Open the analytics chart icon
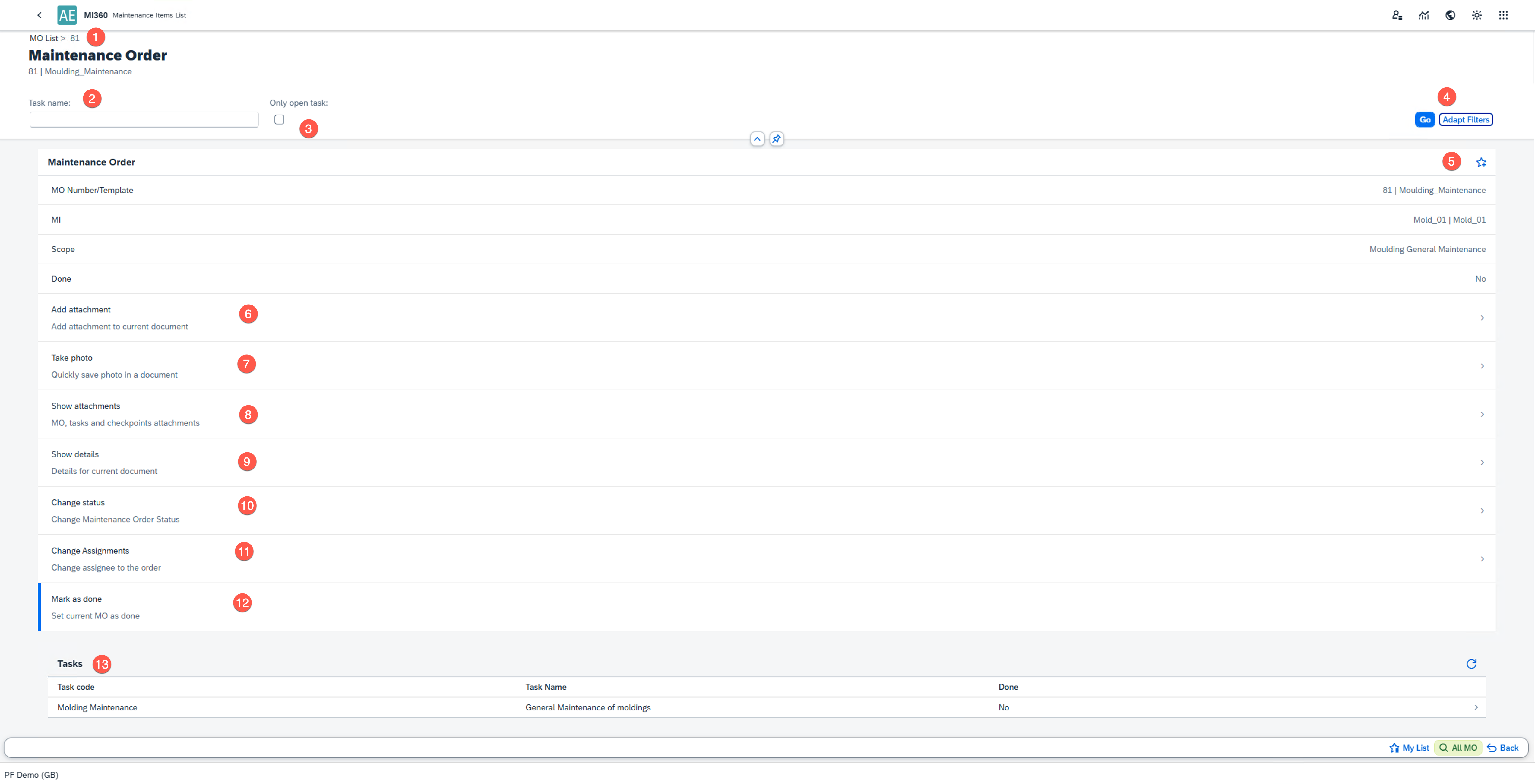This screenshot has width=1535, height=784. pyautogui.click(x=1424, y=15)
